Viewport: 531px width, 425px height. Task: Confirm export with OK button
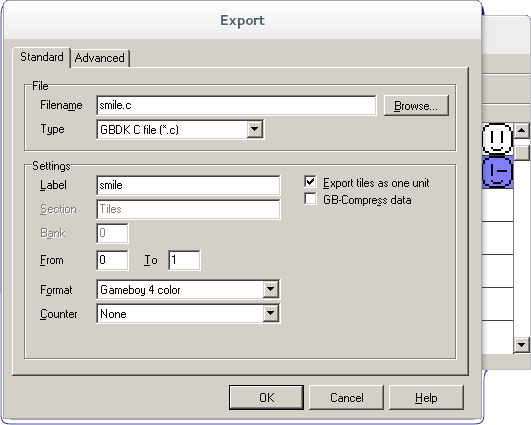pos(267,398)
